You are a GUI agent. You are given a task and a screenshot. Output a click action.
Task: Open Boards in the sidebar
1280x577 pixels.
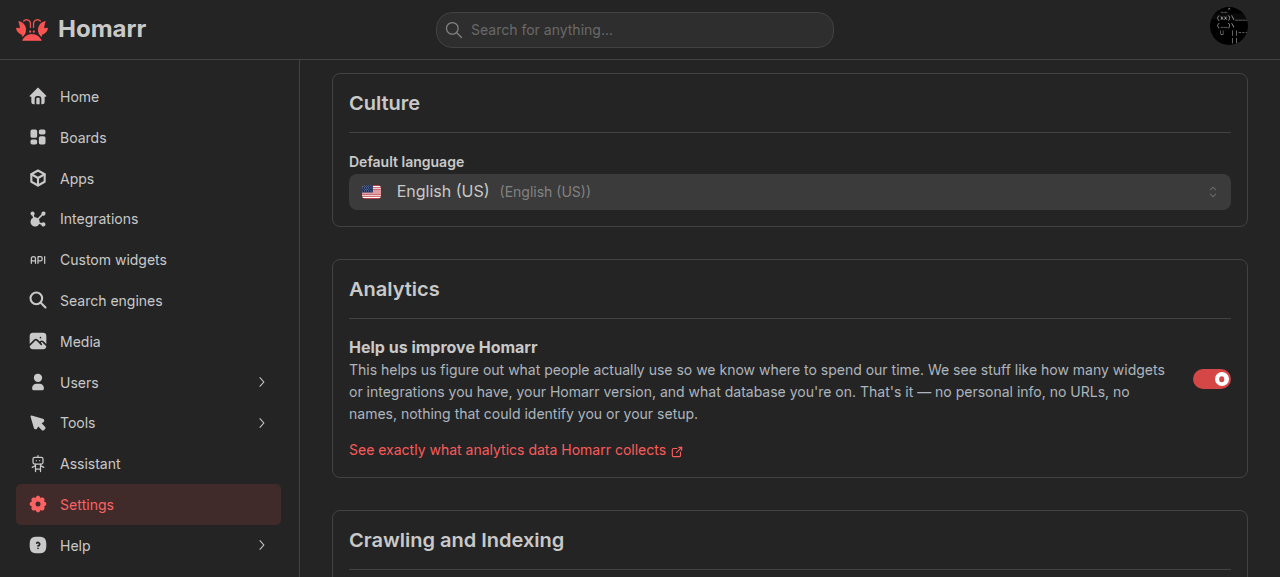tap(148, 138)
